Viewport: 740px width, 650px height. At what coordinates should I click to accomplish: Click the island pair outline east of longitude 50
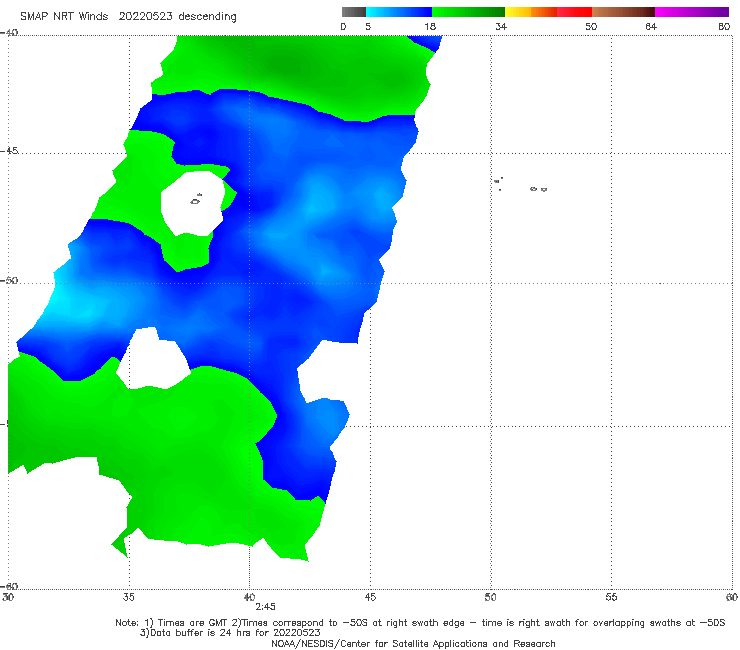pos(538,189)
